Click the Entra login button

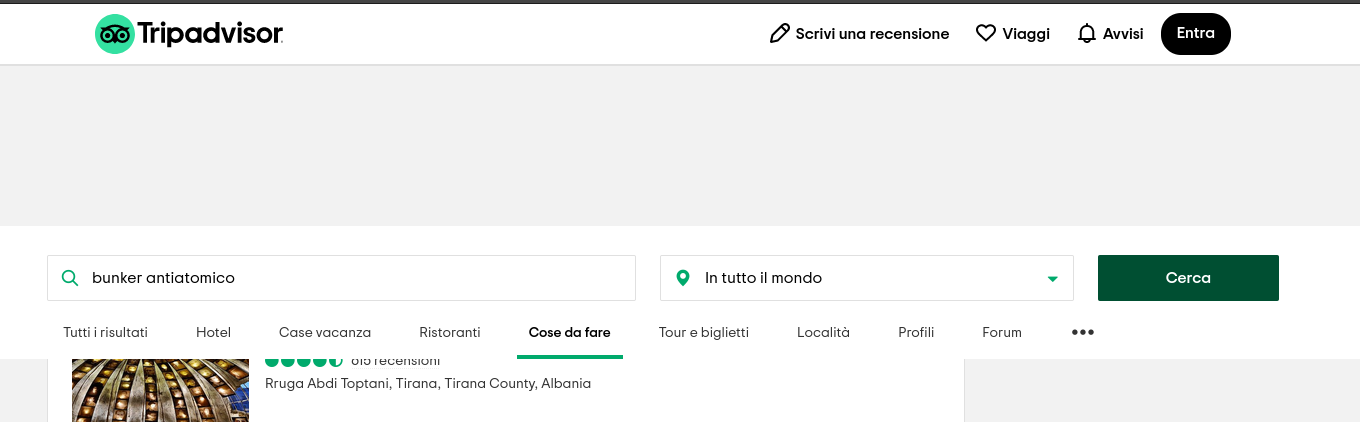(x=1196, y=34)
